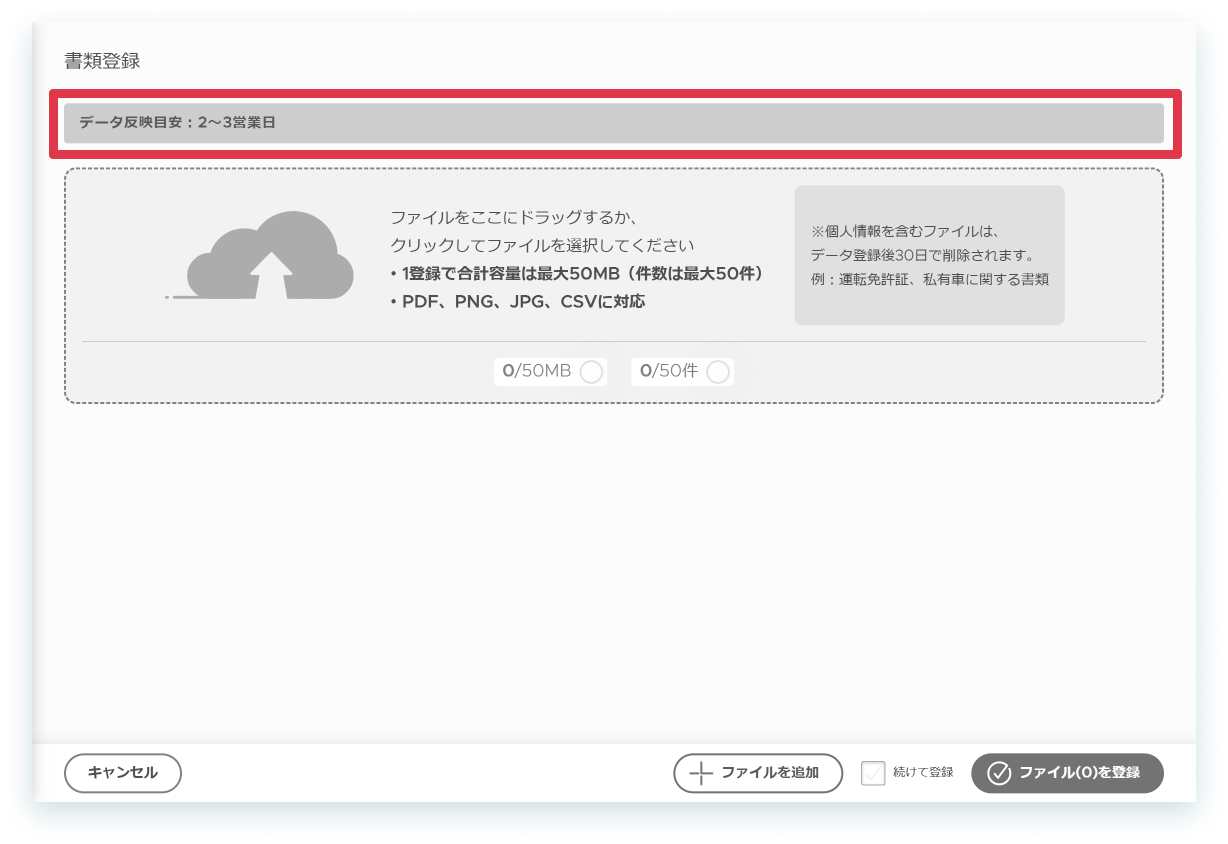Click the PDF、PNG、JPG、CSVに対応 note

tap(518, 301)
